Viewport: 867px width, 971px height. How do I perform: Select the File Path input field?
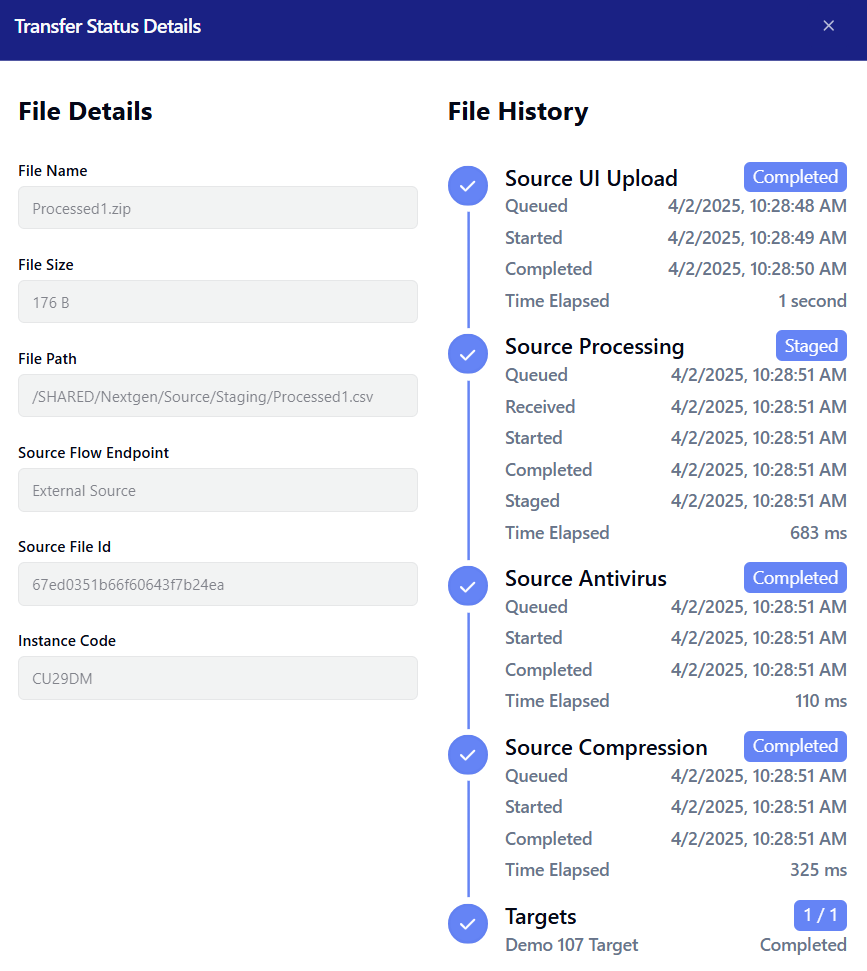click(217, 396)
